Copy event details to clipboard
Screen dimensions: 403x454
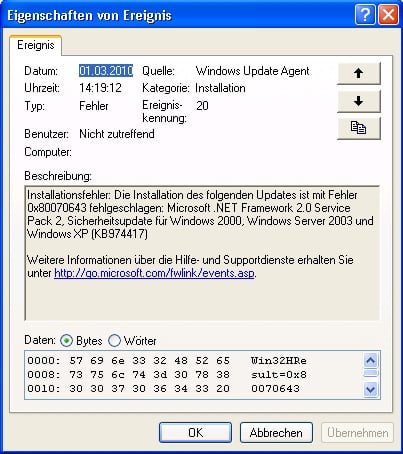click(359, 128)
